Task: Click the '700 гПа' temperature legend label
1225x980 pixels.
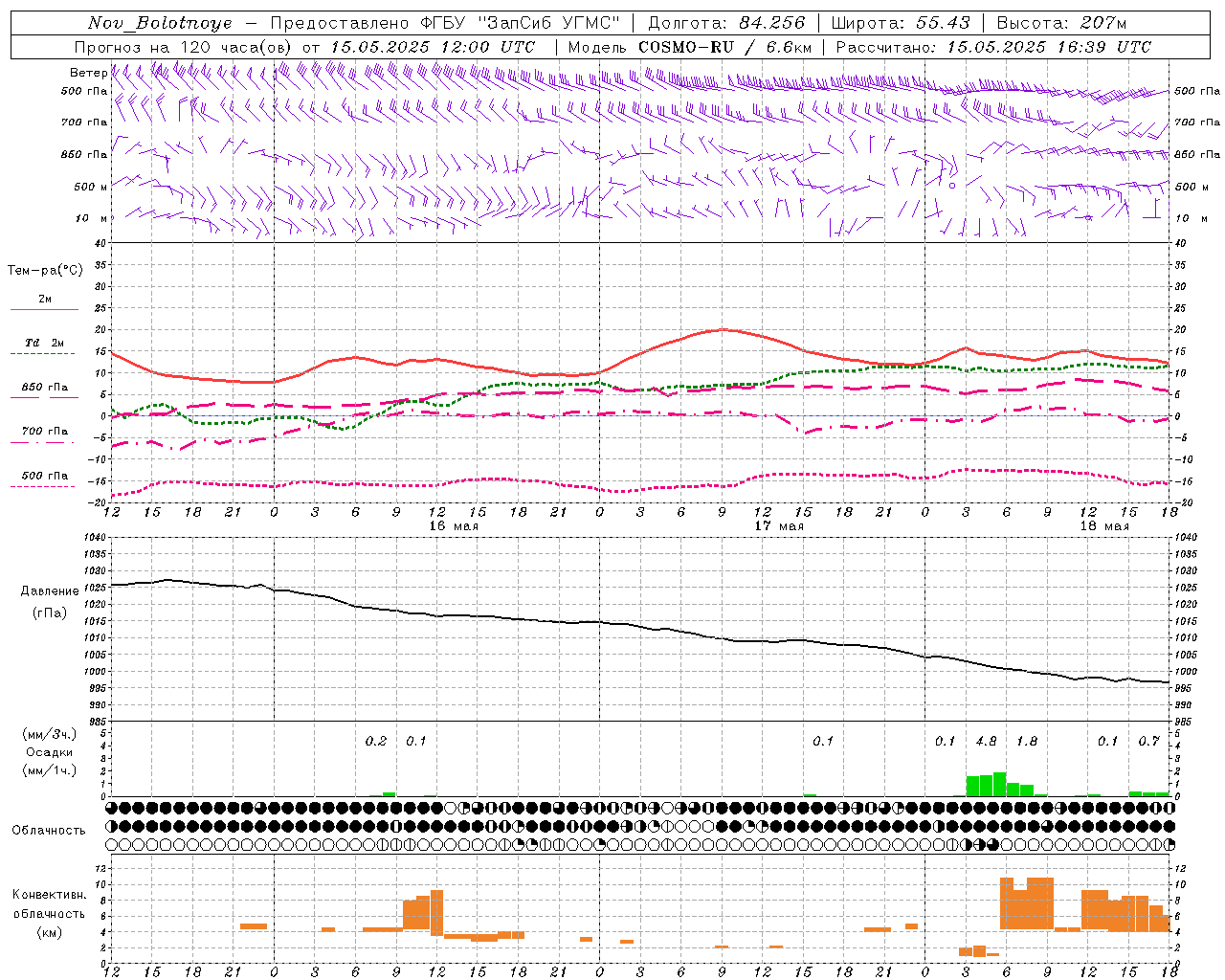Action: coord(45,431)
